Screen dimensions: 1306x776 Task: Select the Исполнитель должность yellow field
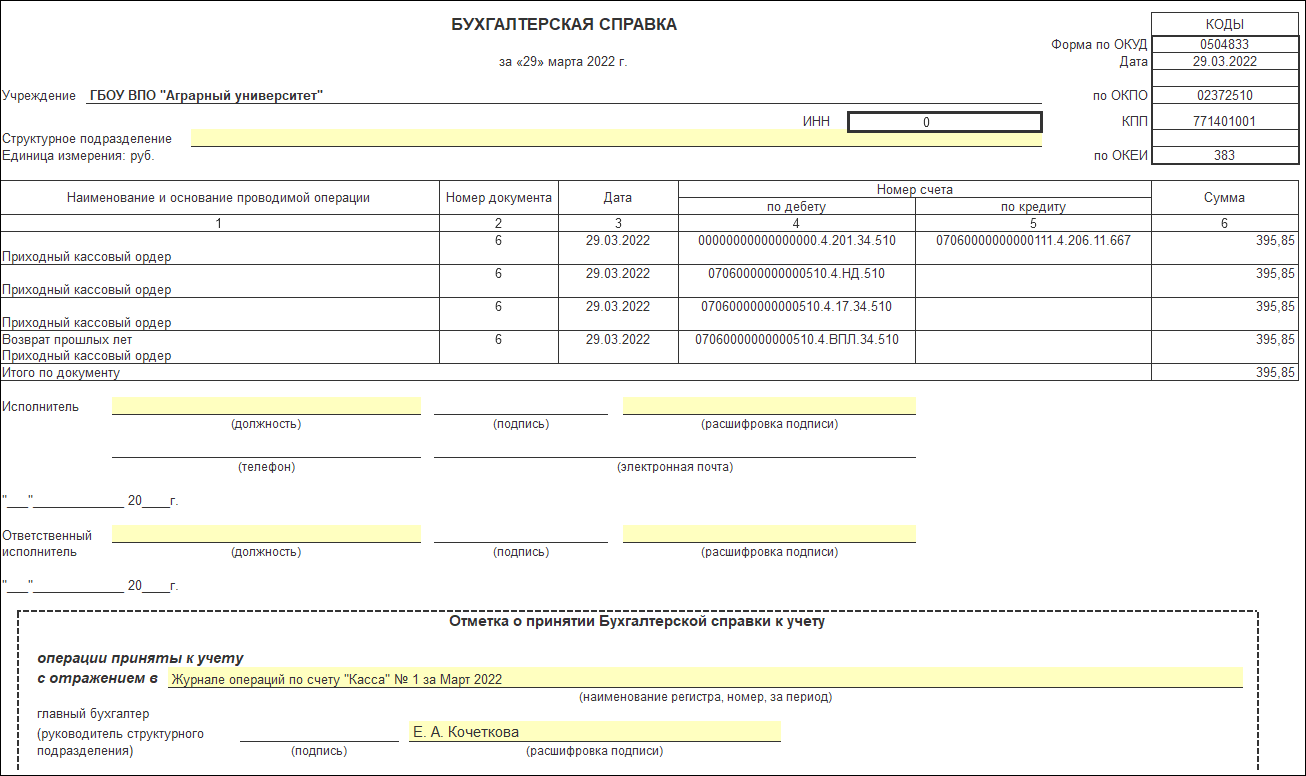266,406
